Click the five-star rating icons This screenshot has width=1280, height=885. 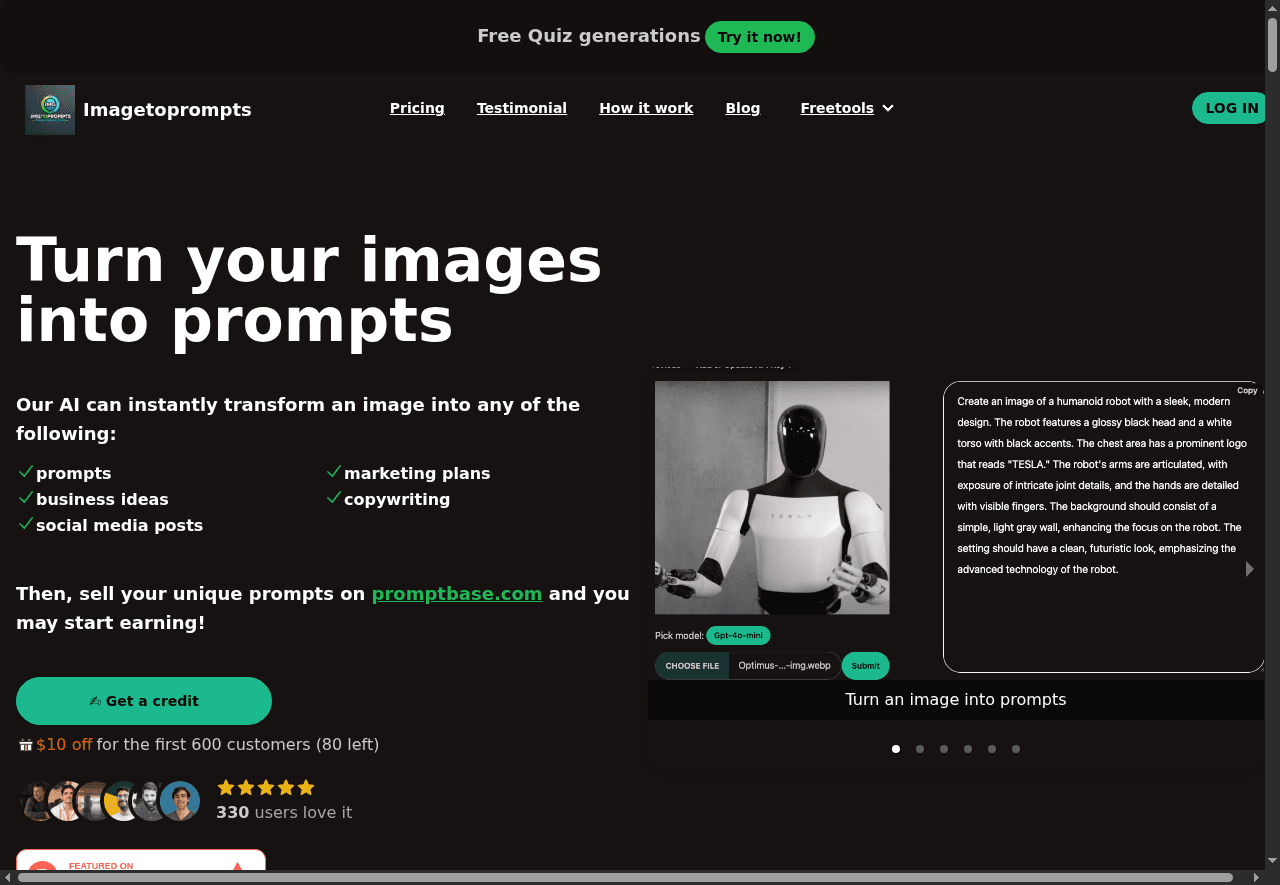point(266,788)
